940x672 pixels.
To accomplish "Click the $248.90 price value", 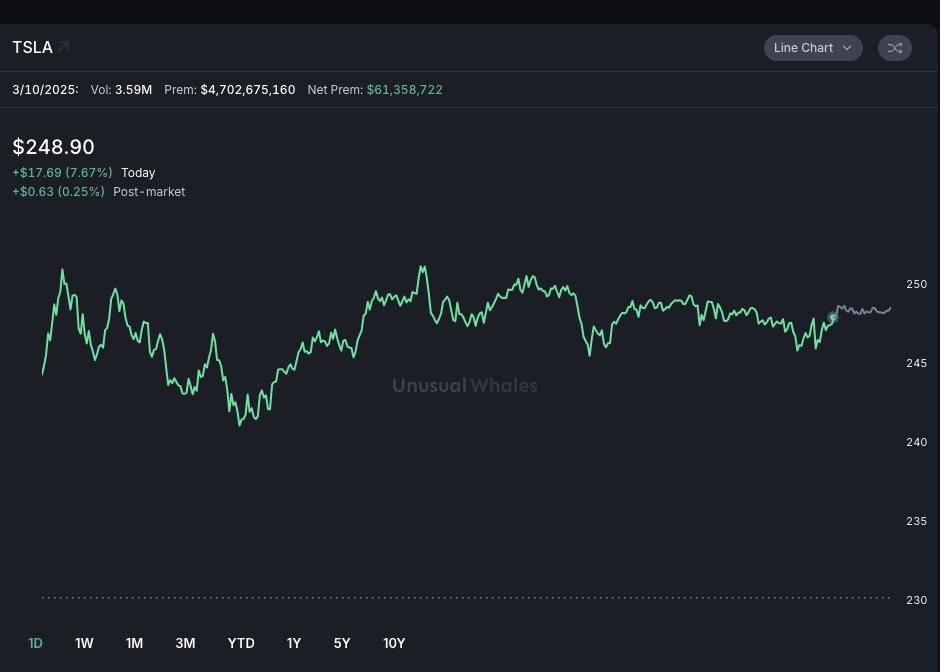I will 53,147.
